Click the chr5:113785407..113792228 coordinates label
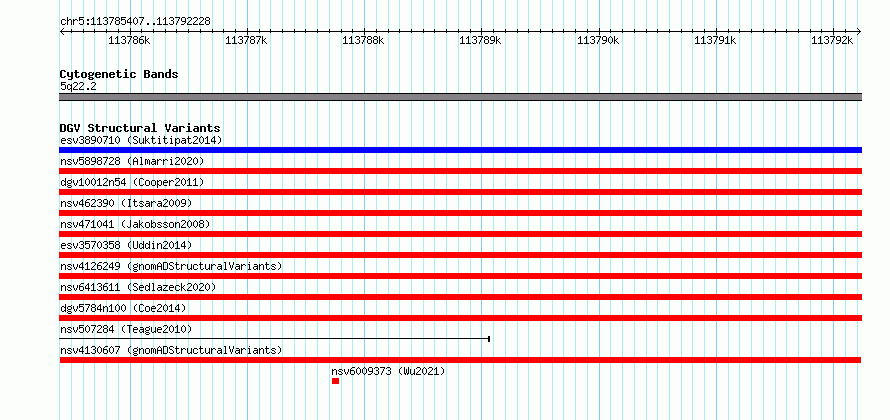The image size is (890, 420). pyautogui.click(x=135, y=21)
